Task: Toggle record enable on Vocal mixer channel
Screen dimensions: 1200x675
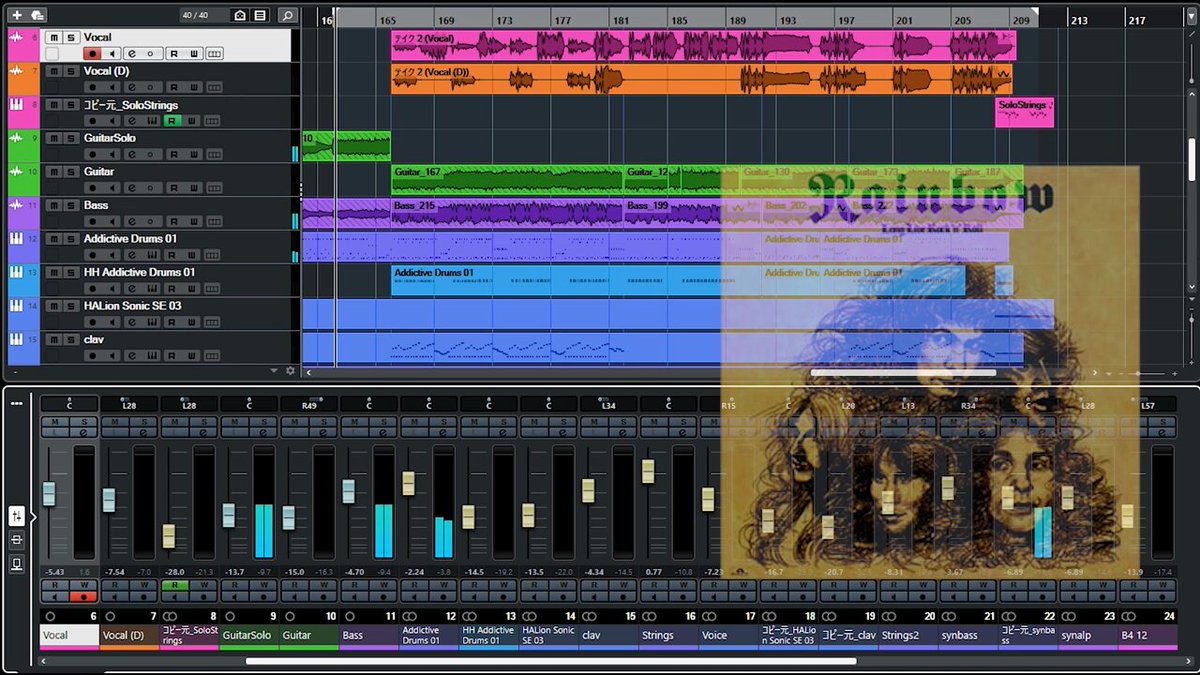Action: (84, 597)
